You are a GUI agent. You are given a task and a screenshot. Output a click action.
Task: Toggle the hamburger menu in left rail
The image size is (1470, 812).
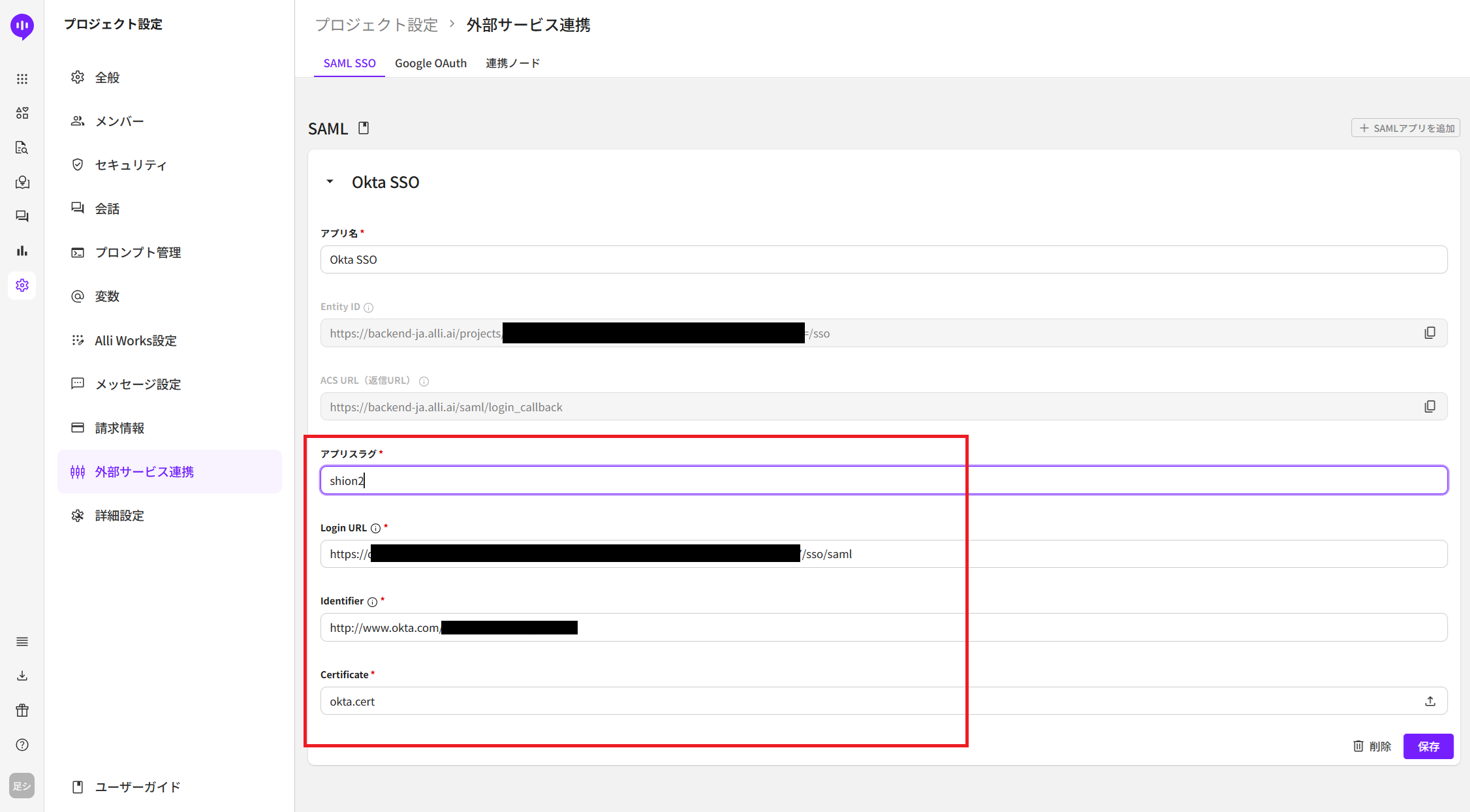22,642
